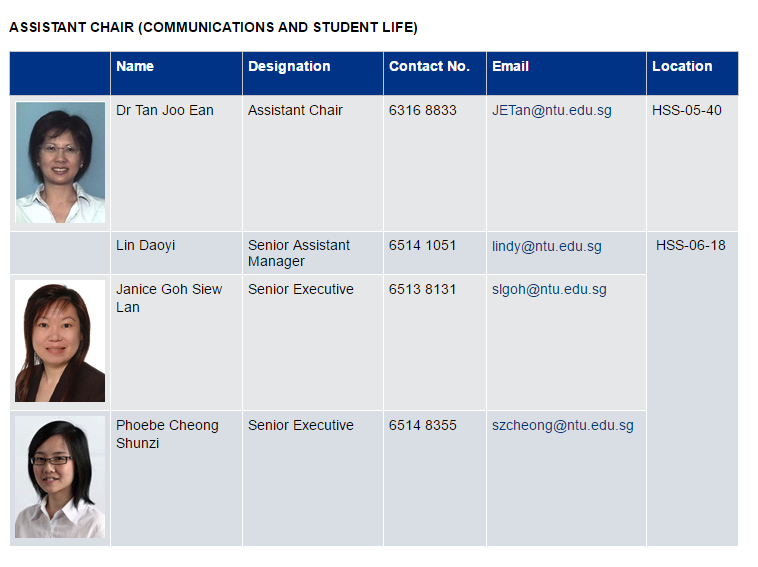Click Phoebe Cheong Shunzi's photo thumbnail
The width and height of the screenshot is (758, 567).
(60, 477)
